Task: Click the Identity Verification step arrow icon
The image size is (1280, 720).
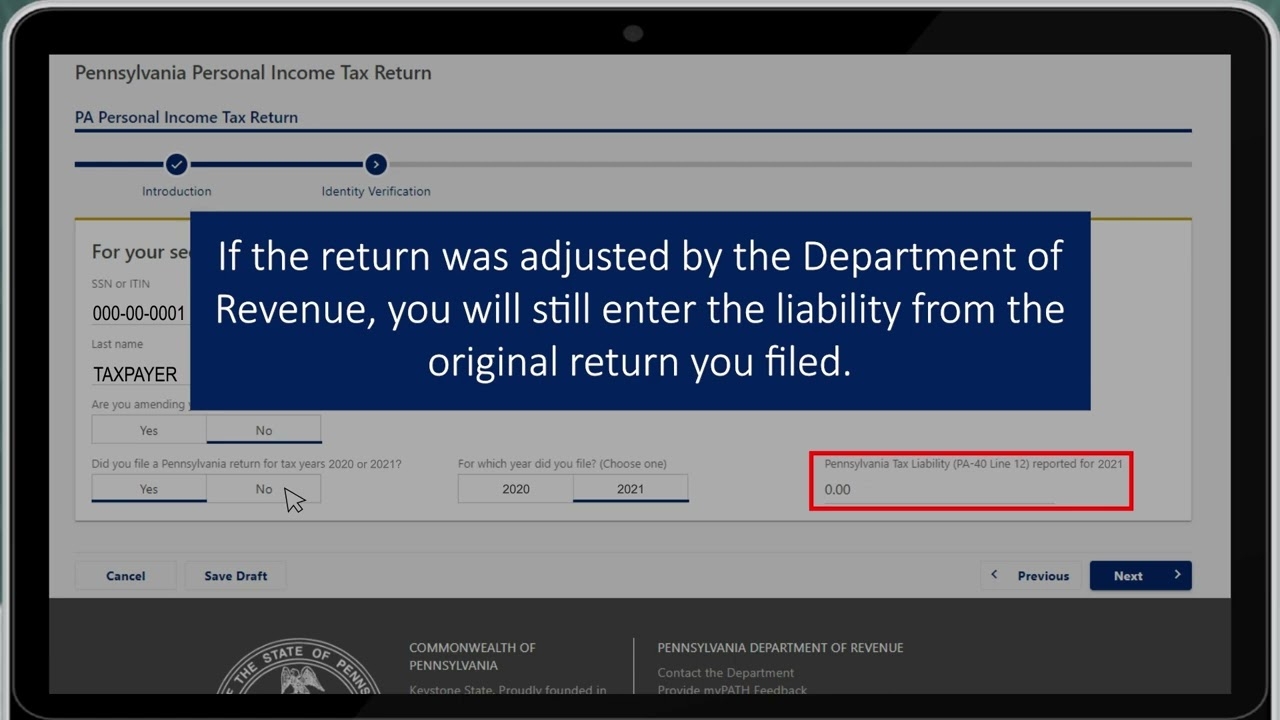Action: tap(375, 164)
